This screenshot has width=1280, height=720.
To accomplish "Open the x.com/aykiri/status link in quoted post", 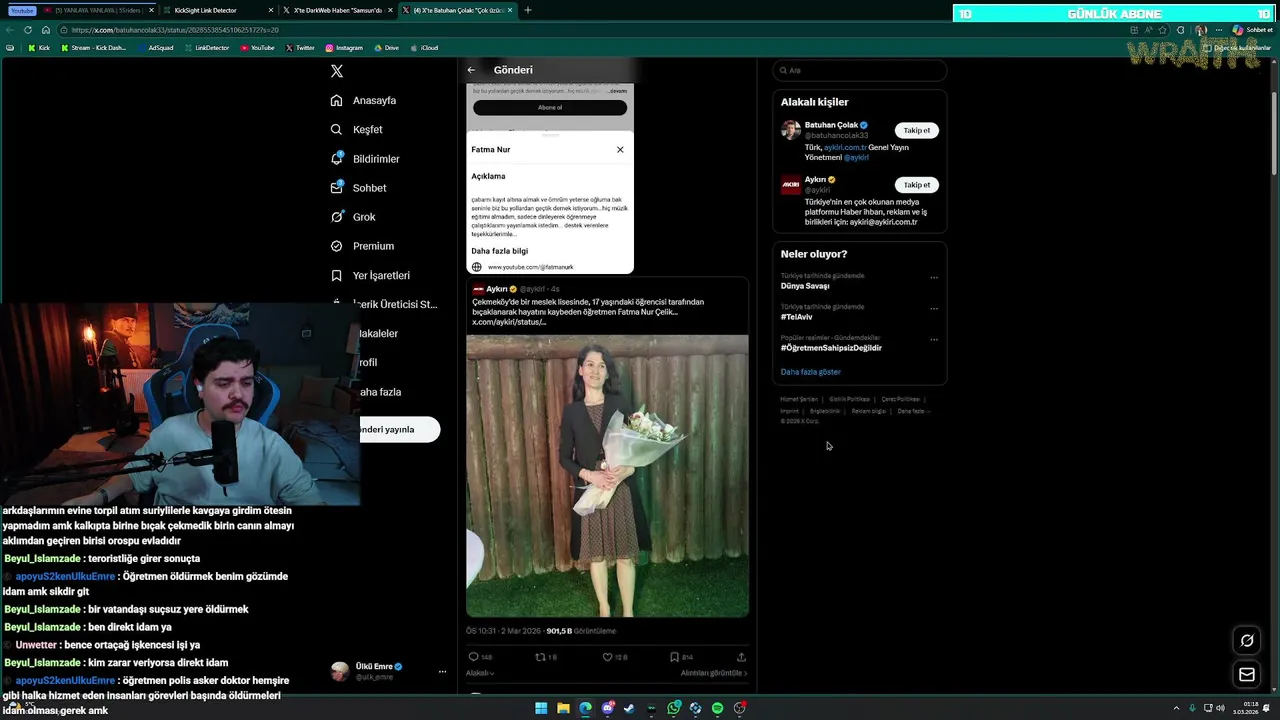I will pyautogui.click(x=509, y=322).
